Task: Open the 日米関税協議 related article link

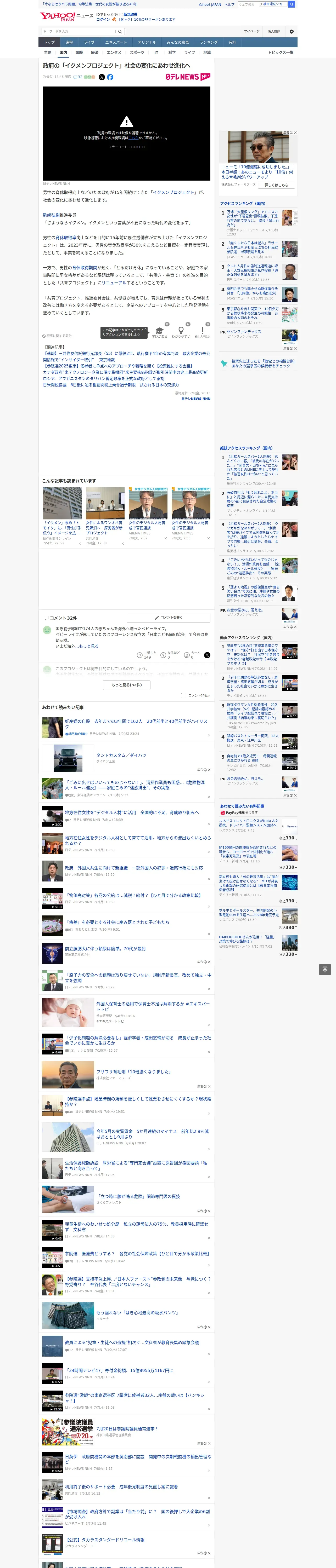Action: click(x=111, y=385)
